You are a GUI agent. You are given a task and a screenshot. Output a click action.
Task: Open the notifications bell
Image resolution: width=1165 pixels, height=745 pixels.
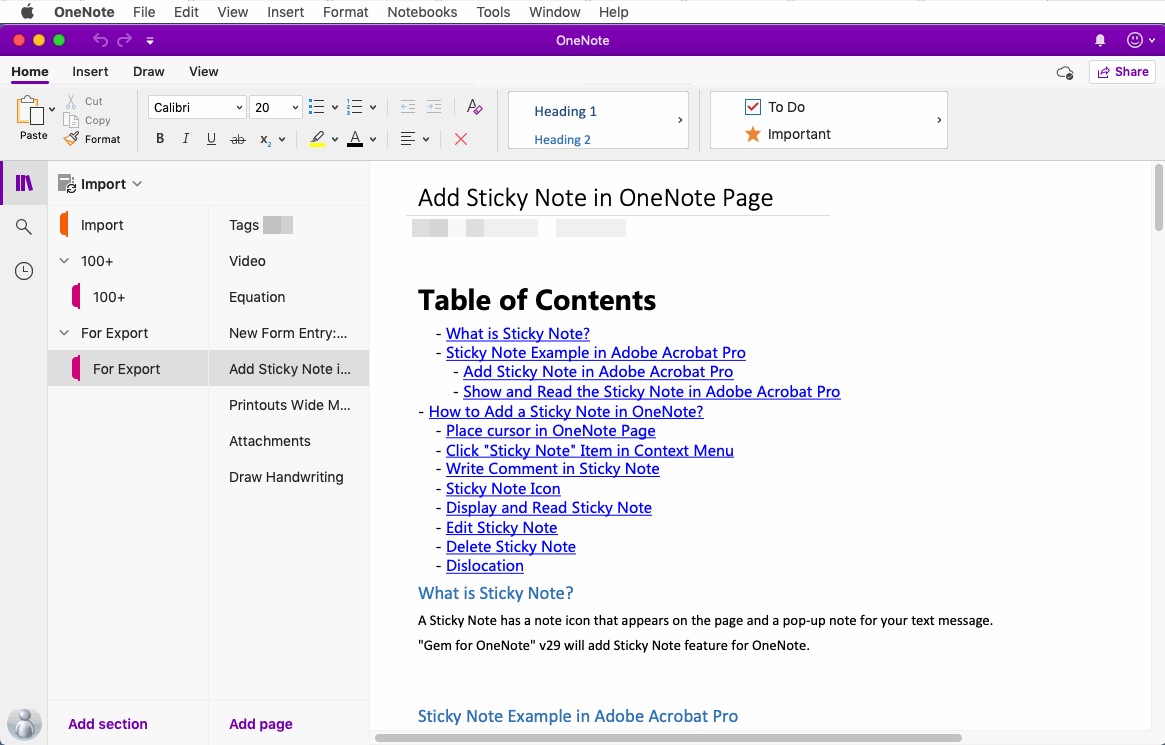tap(1100, 40)
